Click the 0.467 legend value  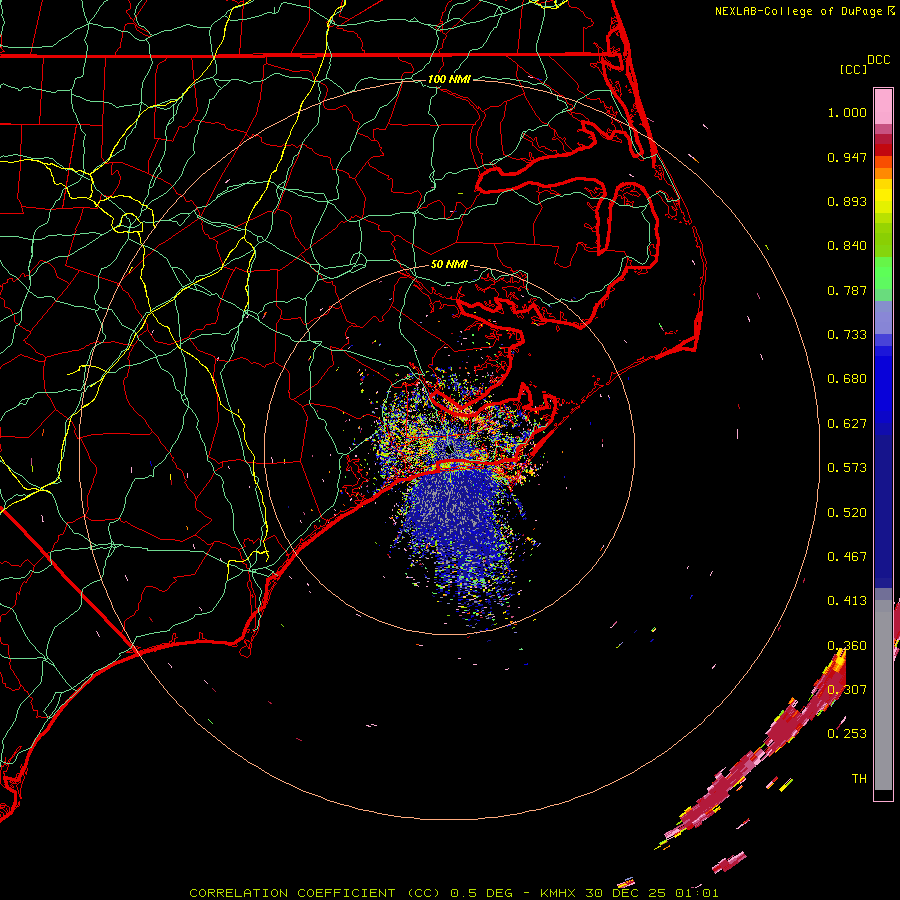(847, 557)
